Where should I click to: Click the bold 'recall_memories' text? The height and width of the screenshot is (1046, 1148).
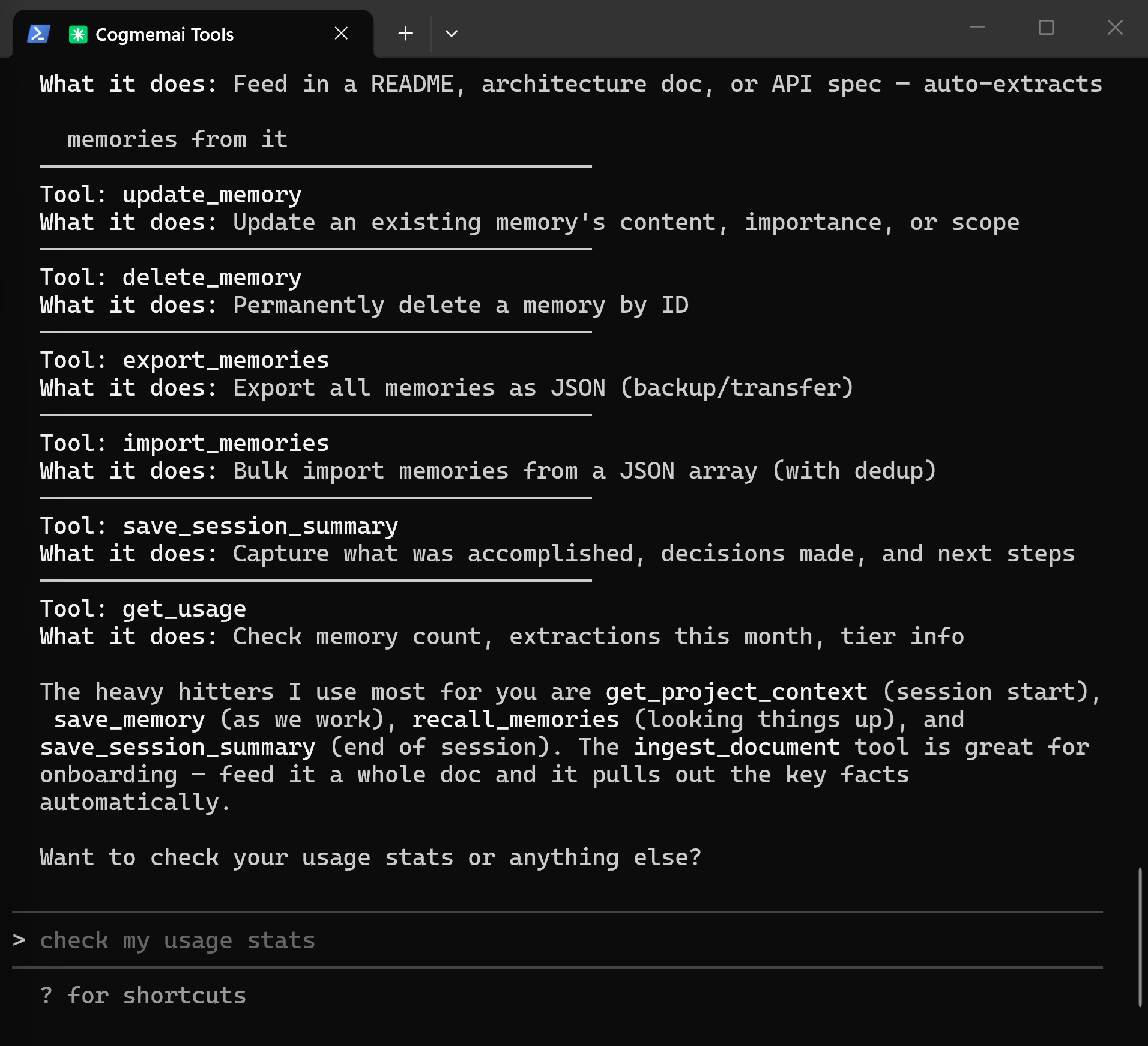pyautogui.click(x=516, y=719)
